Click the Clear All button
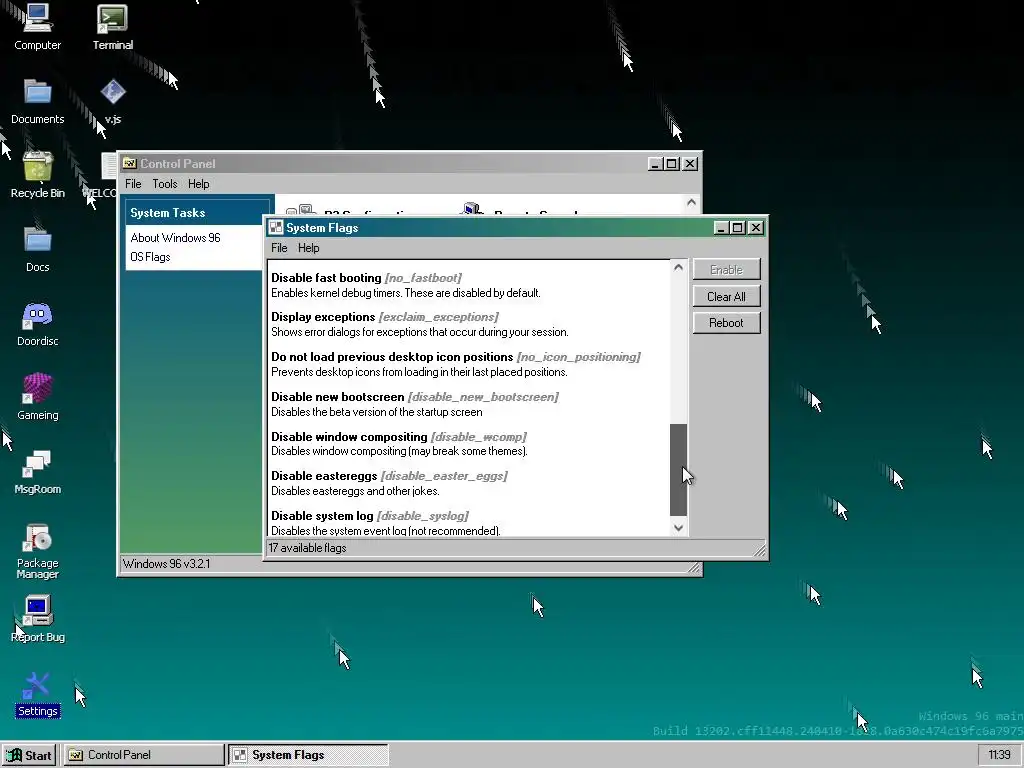This screenshot has width=1024, height=768. pyautogui.click(x=726, y=296)
